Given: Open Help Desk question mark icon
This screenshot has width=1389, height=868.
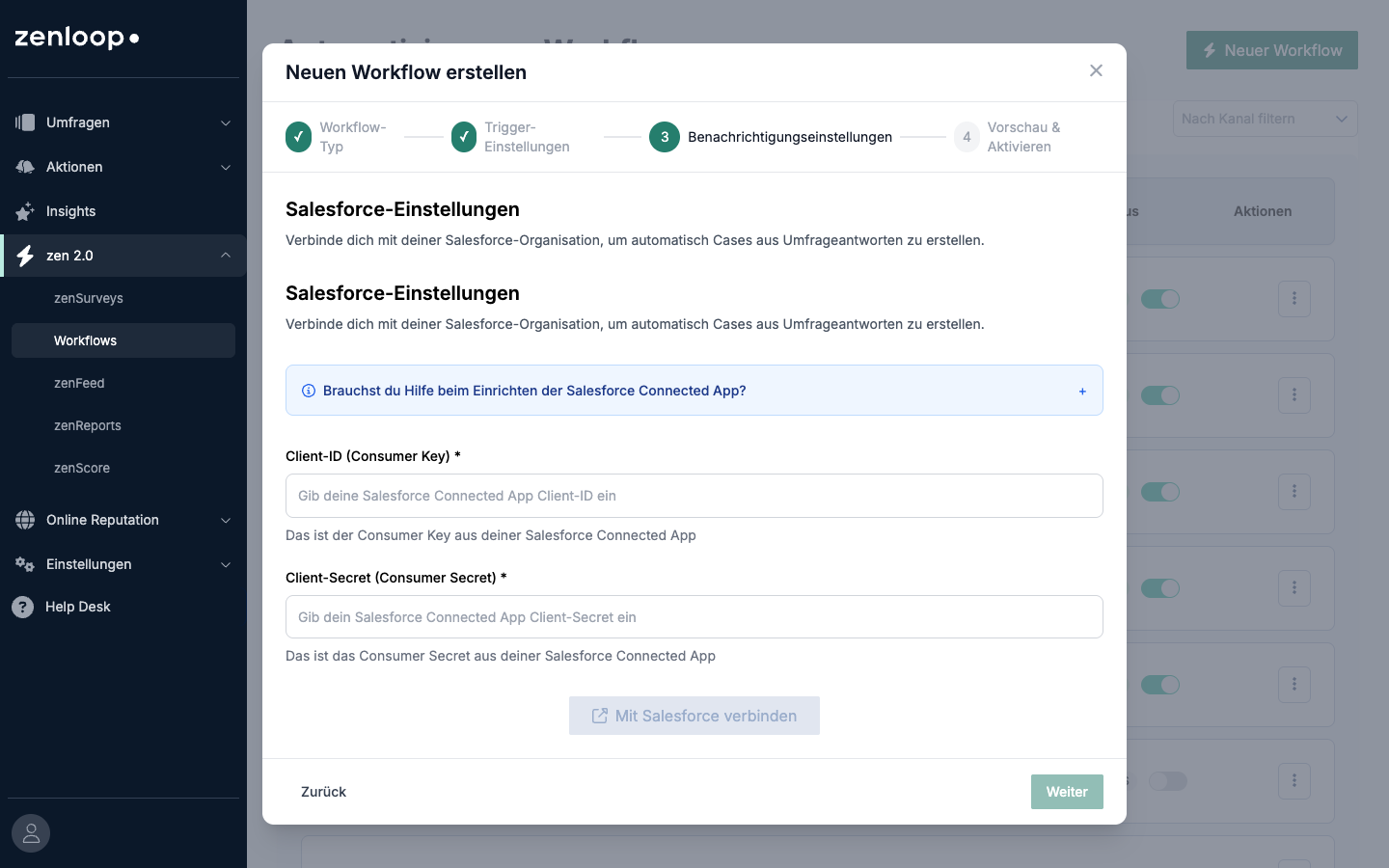Looking at the screenshot, I should pyautogui.click(x=22, y=607).
